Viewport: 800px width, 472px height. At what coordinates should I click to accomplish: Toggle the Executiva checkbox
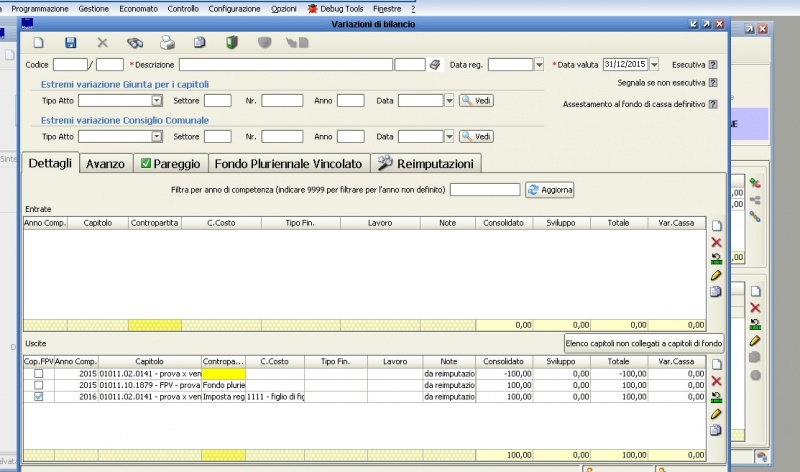click(712, 65)
